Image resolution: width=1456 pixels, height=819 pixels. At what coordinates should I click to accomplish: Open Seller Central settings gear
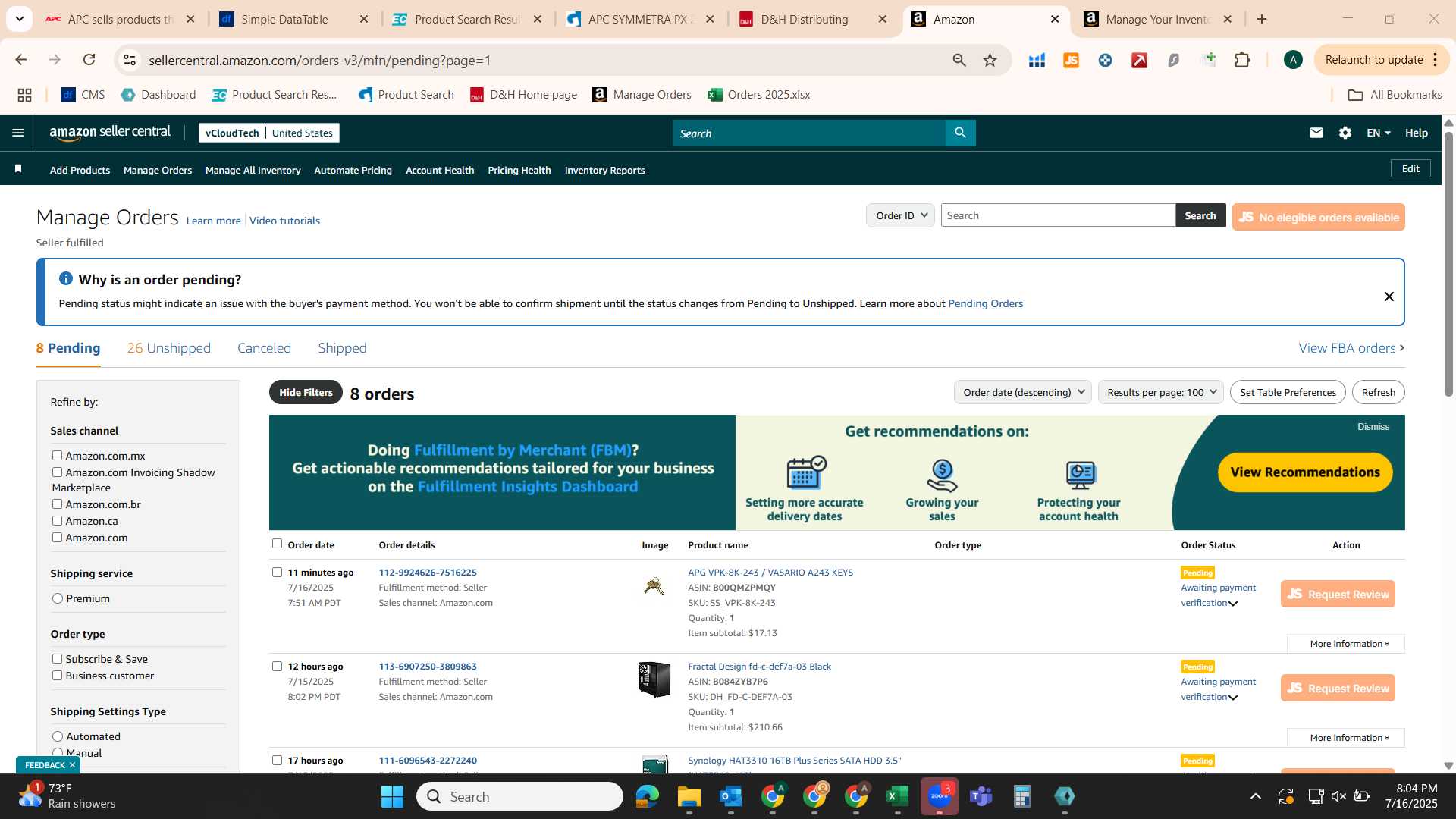tap(1345, 133)
